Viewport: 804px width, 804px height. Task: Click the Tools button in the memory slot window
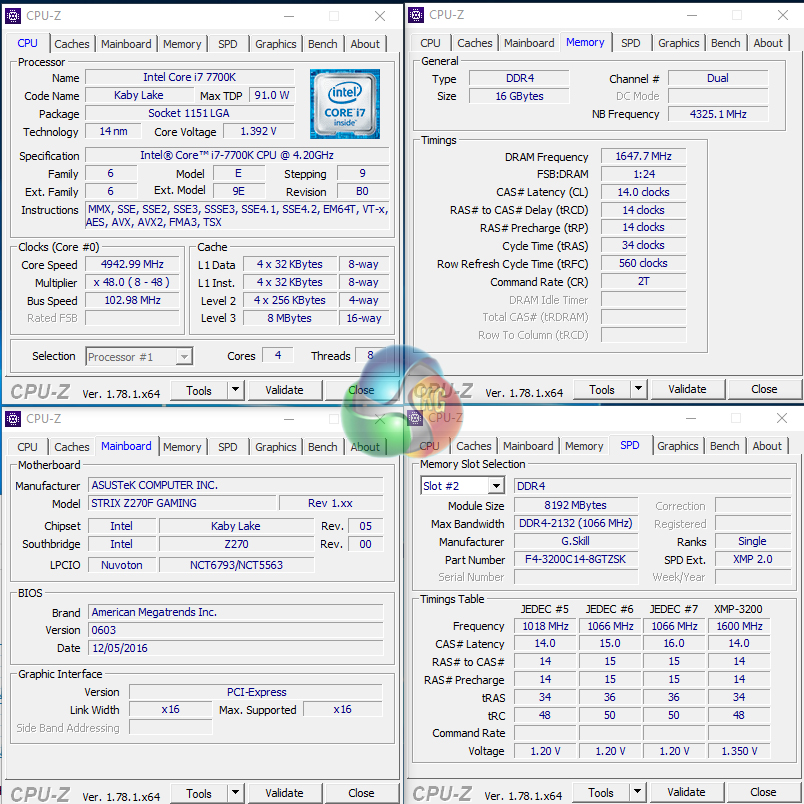tap(601, 793)
